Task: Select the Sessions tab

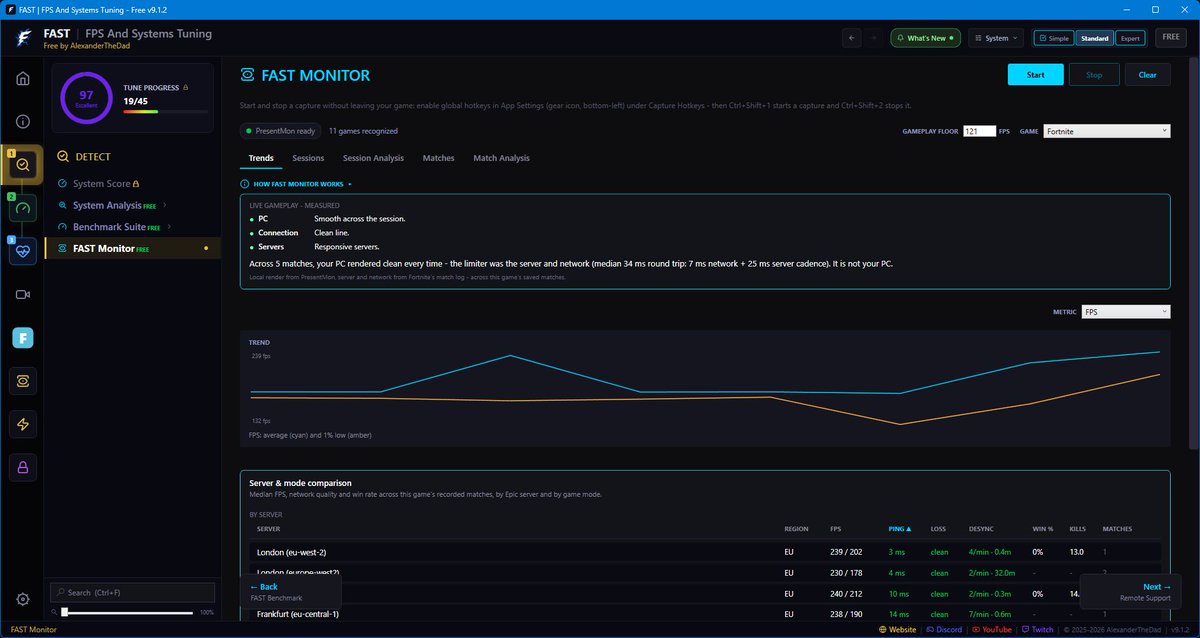Action: point(308,158)
